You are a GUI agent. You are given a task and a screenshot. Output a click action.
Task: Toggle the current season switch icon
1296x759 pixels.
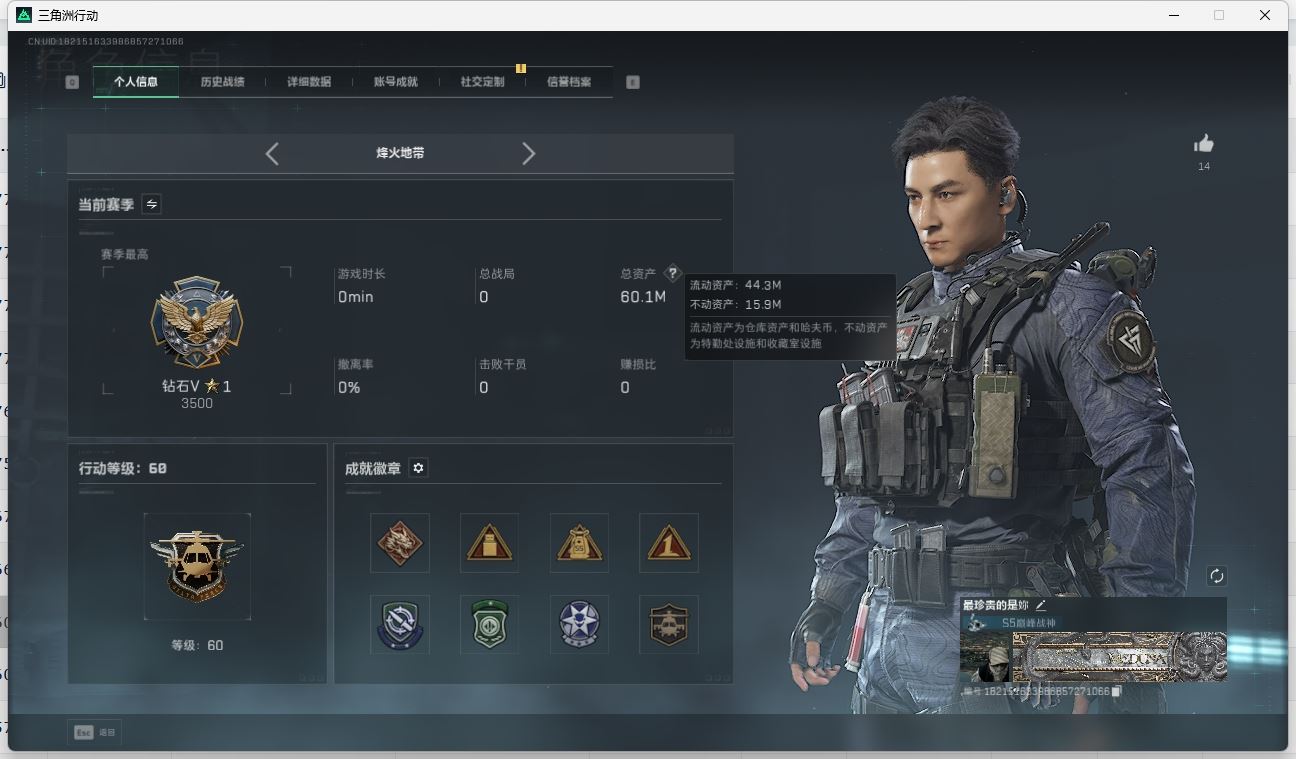(x=151, y=204)
